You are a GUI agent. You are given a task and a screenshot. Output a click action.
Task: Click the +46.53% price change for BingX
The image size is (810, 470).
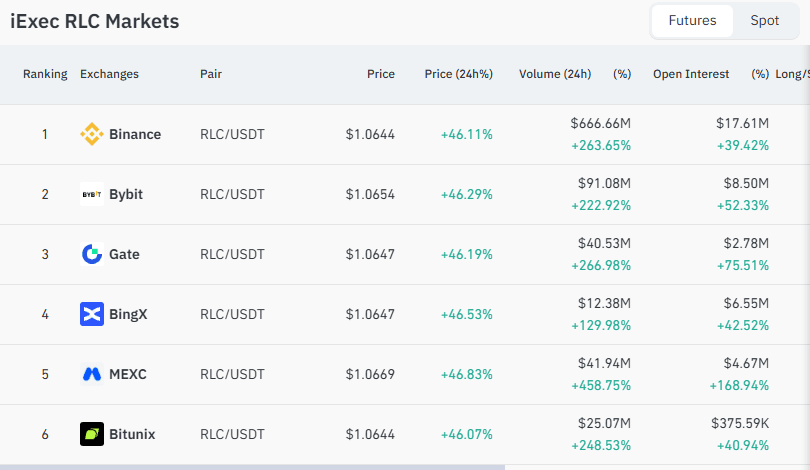[466, 314]
